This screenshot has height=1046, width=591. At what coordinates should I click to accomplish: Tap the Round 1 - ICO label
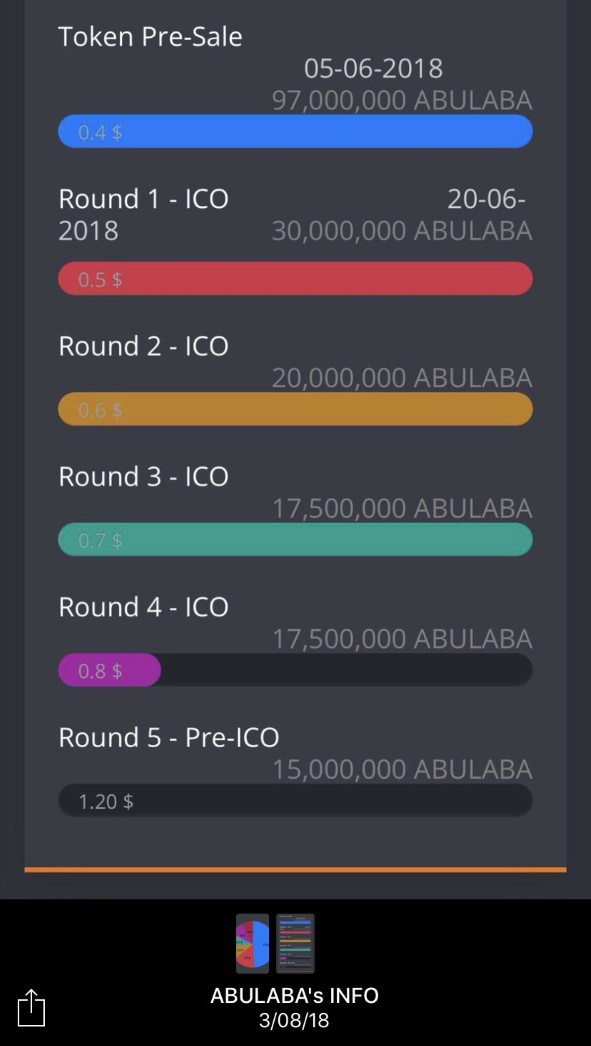click(143, 199)
